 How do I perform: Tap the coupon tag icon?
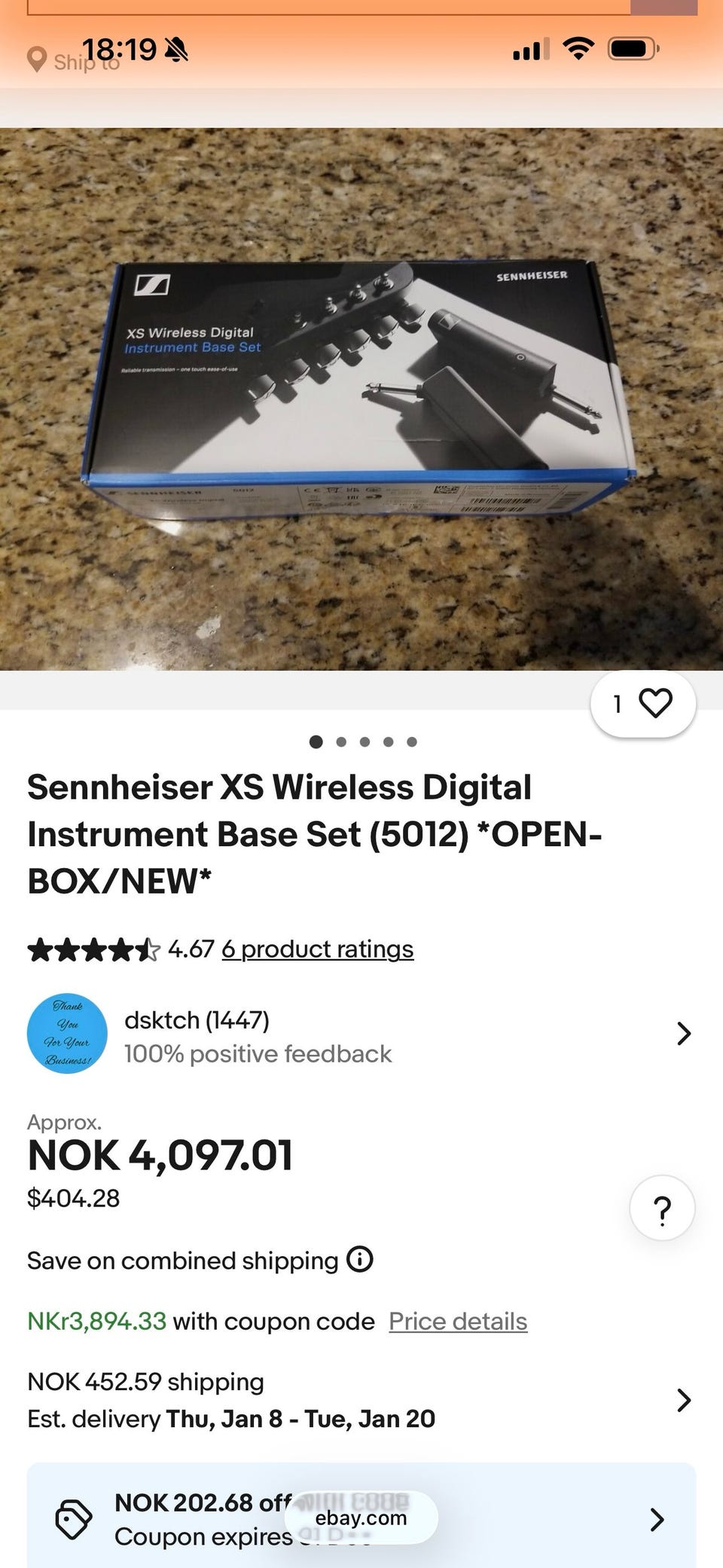74,1519
